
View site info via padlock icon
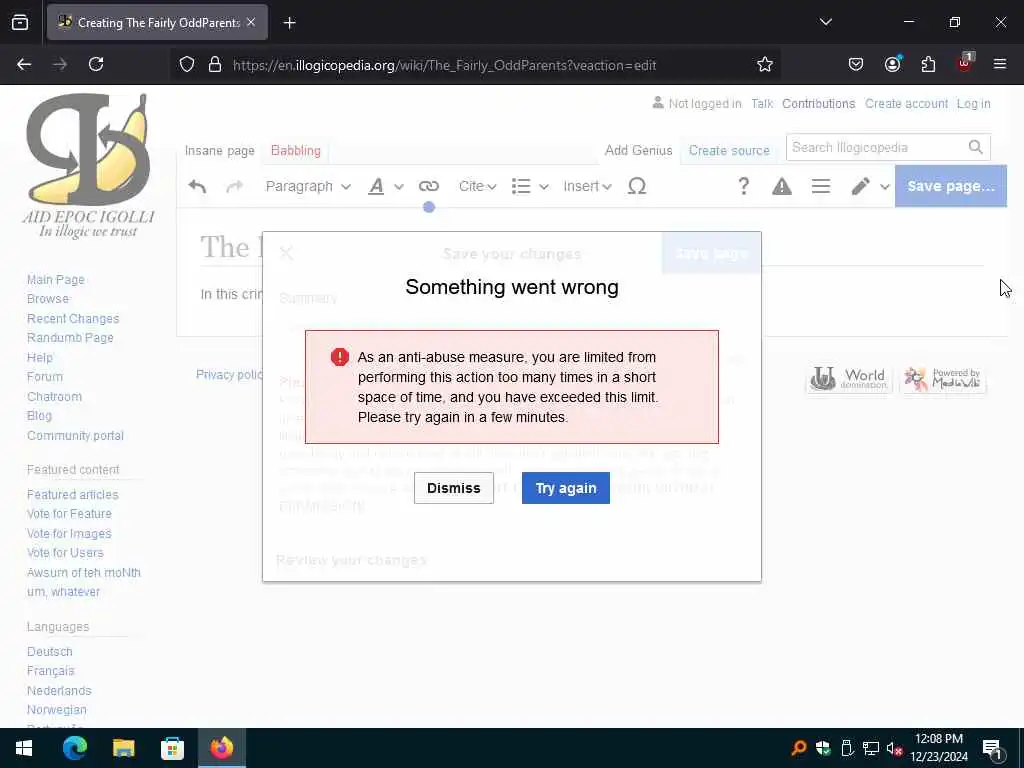click(215, 65)
